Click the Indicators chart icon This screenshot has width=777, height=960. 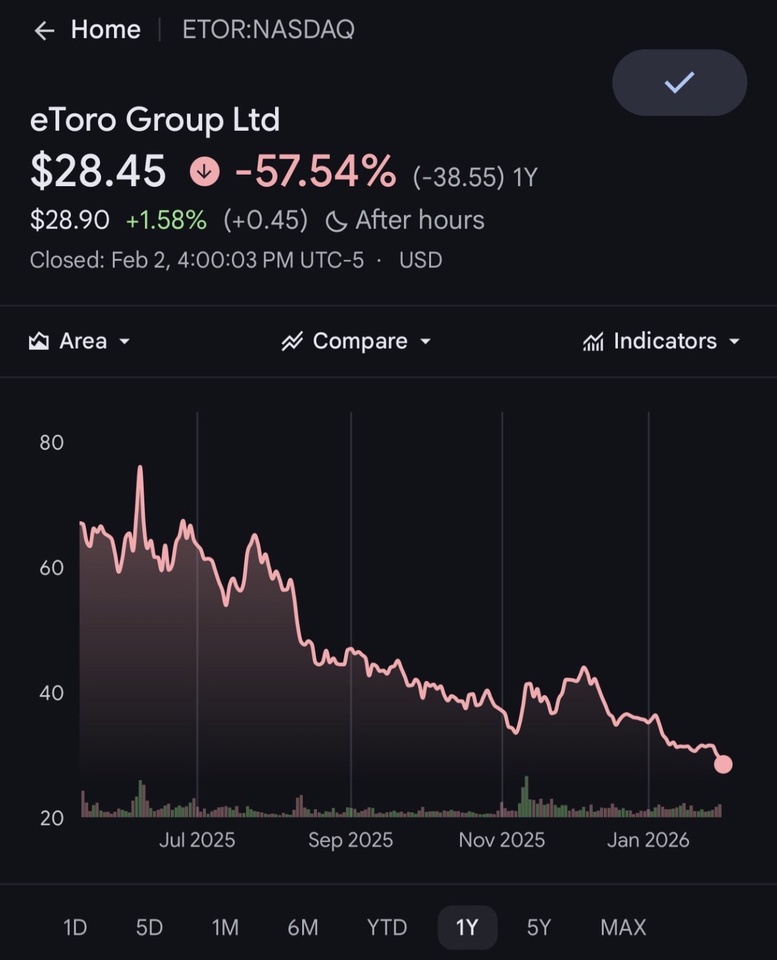[593, 342]
